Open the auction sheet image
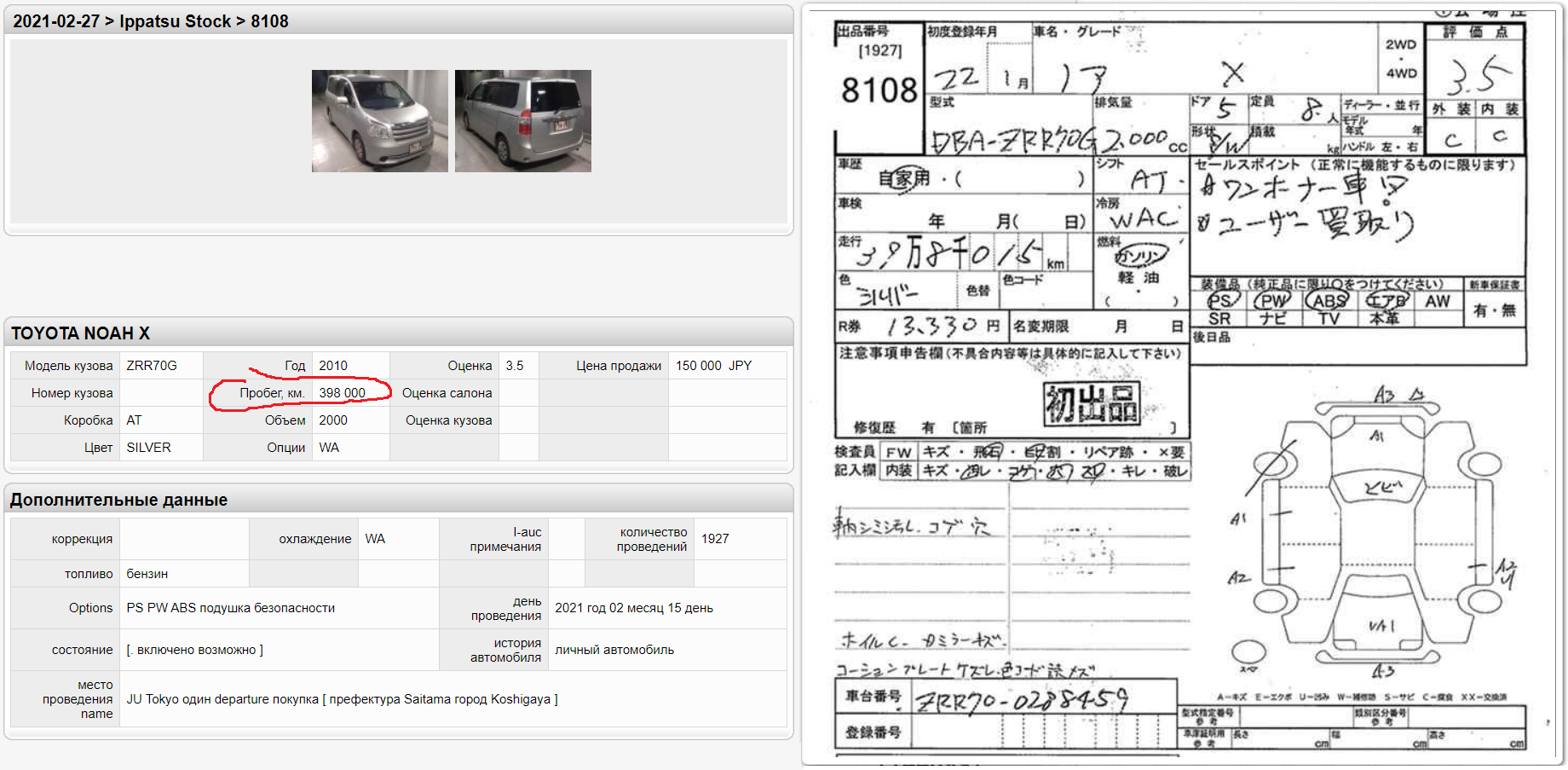Viewport: 1568px width, 770px height. coord(1181,385)
